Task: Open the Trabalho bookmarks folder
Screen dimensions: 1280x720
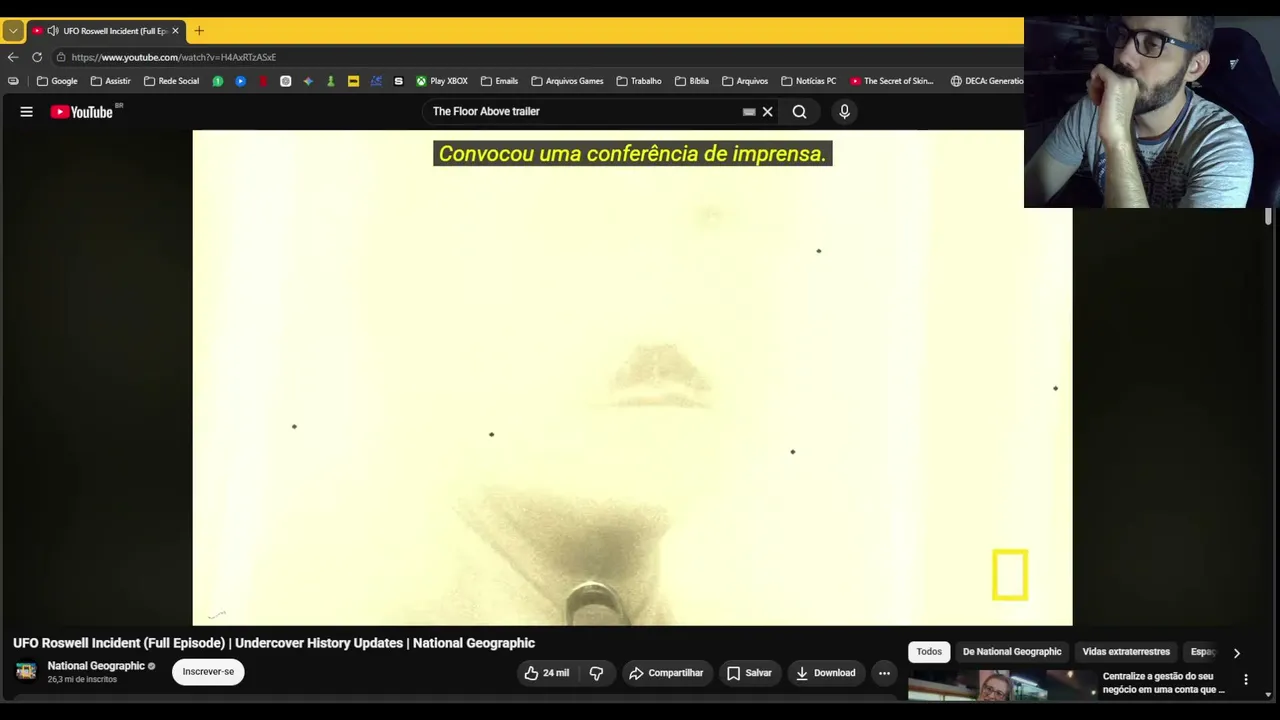Action: [x=638, y=81]
